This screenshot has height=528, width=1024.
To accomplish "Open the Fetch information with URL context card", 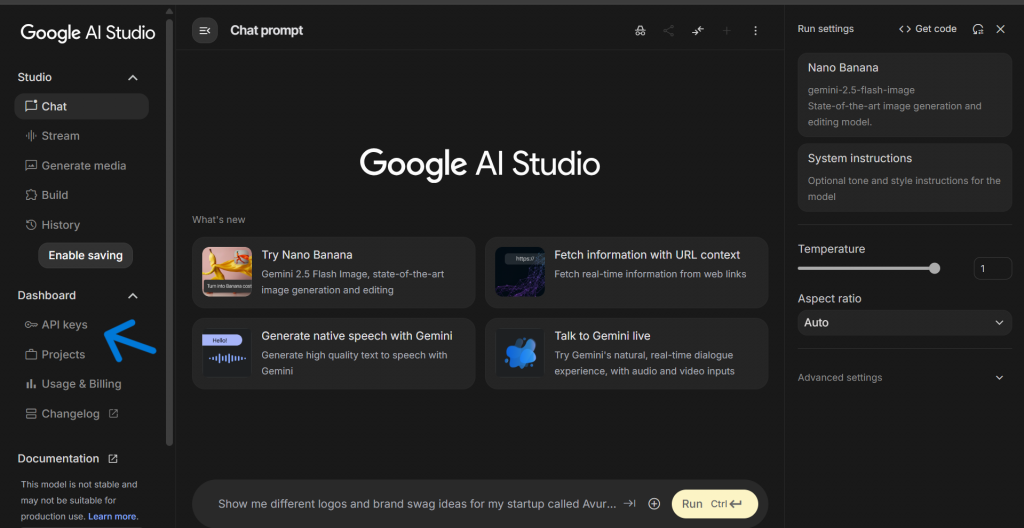I will pos(626,272).
